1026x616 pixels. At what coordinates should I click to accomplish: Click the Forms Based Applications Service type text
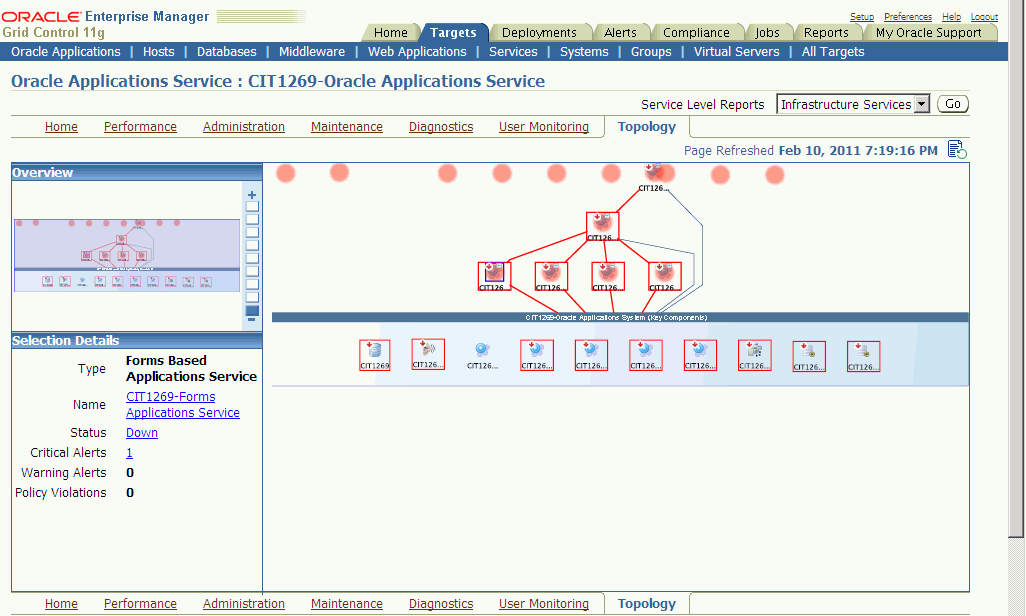(x=191, y=369)
